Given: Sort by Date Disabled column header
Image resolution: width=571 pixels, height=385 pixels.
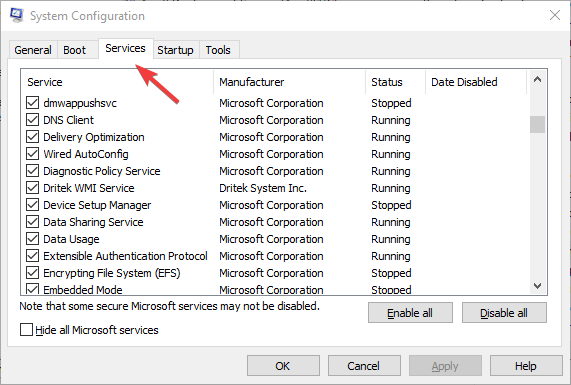Looking at the screenshot, I should (x=476, y=82).
